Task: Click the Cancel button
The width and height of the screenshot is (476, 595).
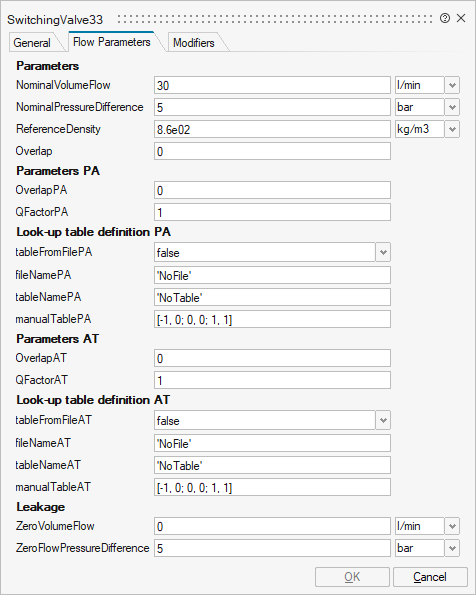Action: click(x=430, y=577)
